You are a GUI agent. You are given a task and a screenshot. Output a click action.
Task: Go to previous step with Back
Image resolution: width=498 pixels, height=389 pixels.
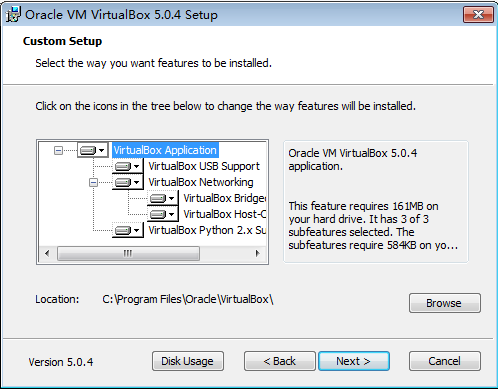[x=280, y=361]
